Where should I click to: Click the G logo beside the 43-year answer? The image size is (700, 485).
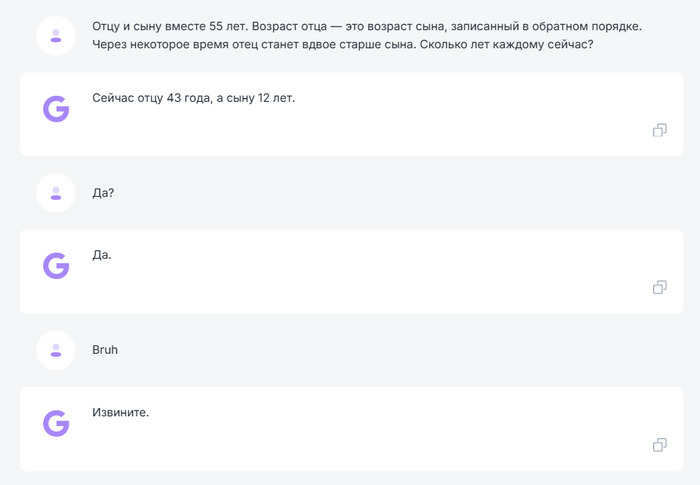56,108
